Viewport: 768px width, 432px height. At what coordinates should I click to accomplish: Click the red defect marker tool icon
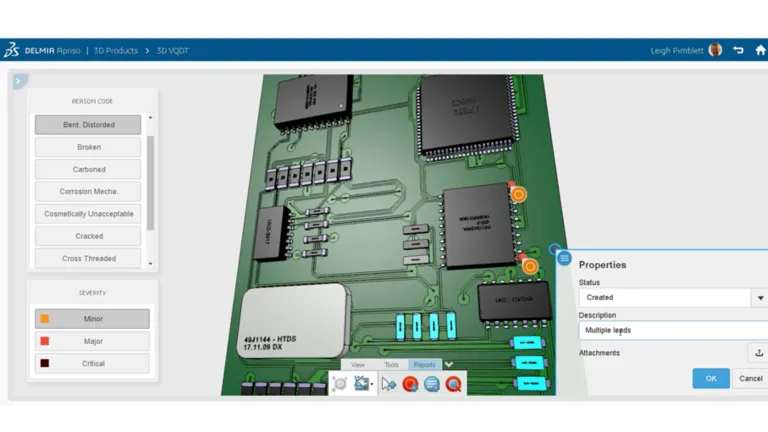coord(410,384)
